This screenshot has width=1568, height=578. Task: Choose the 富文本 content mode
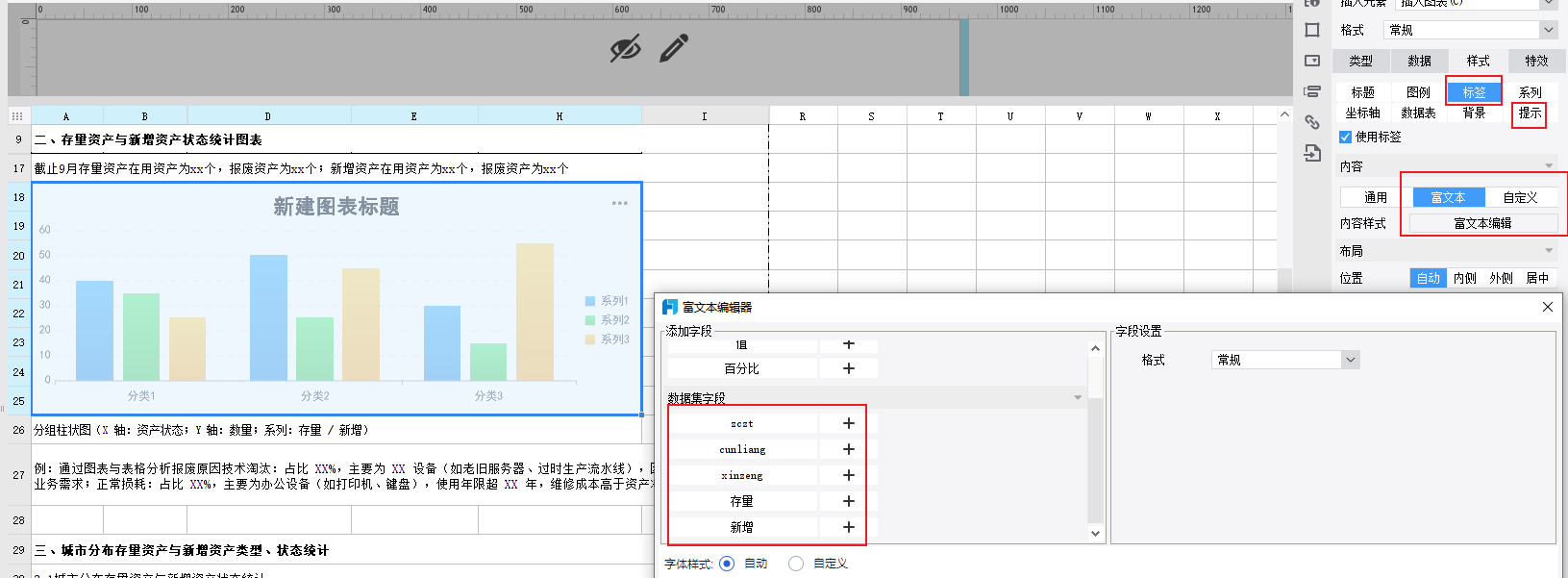(x=1448, y=197)
